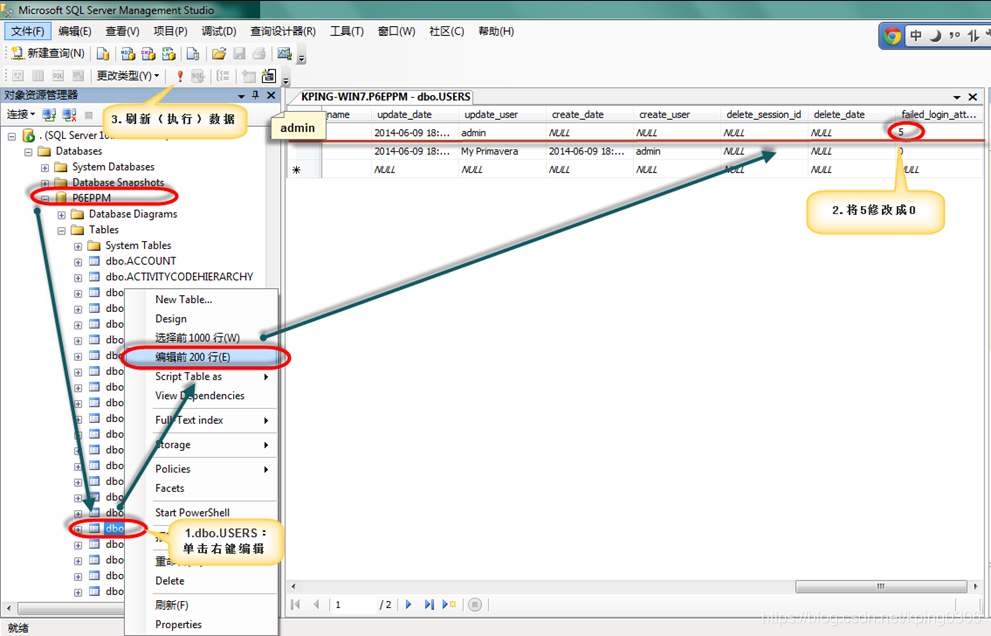Click the Chrome icon in the floating bar
This screenshot has height=636, width=991.
(892, 35)
